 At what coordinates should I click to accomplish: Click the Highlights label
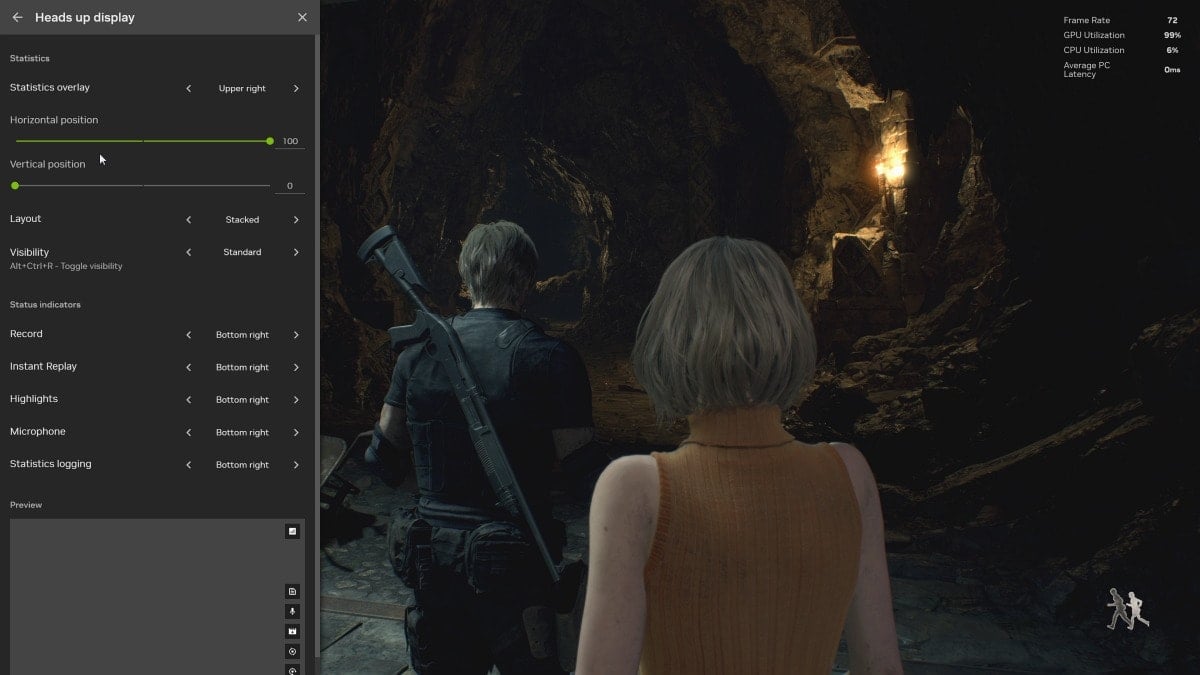pos(34,398)
